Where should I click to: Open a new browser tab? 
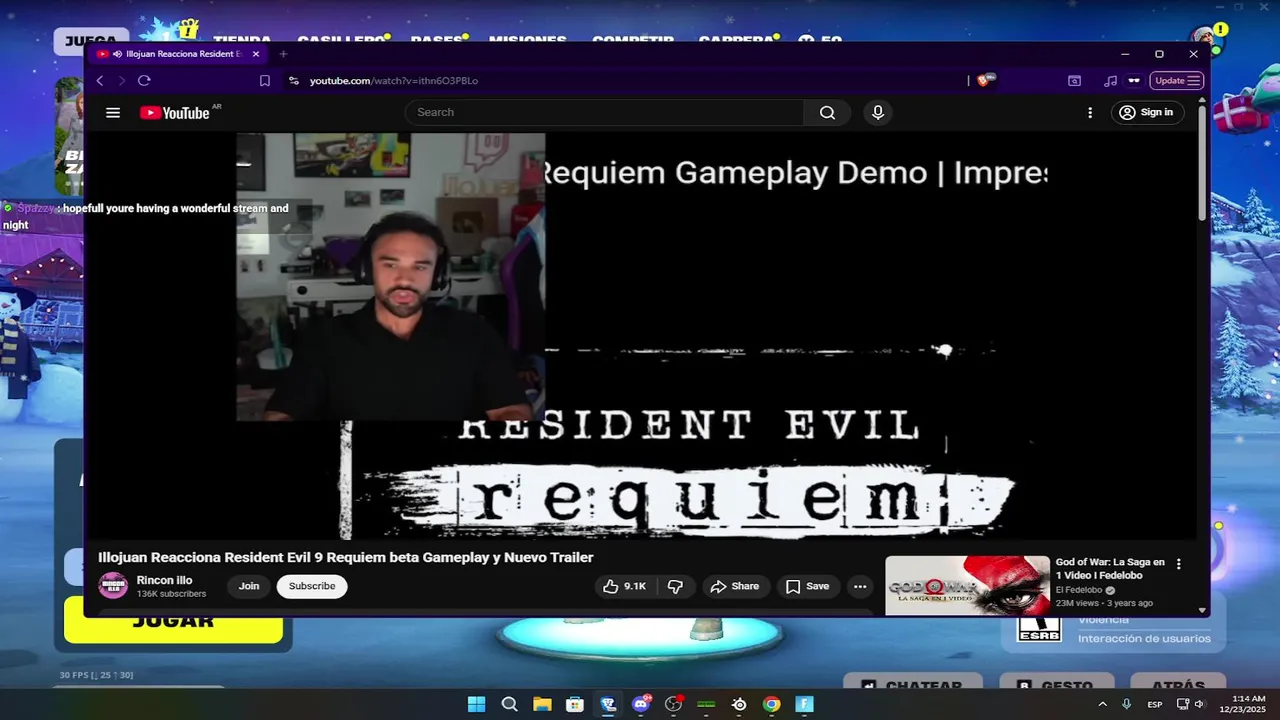point(283,54)
